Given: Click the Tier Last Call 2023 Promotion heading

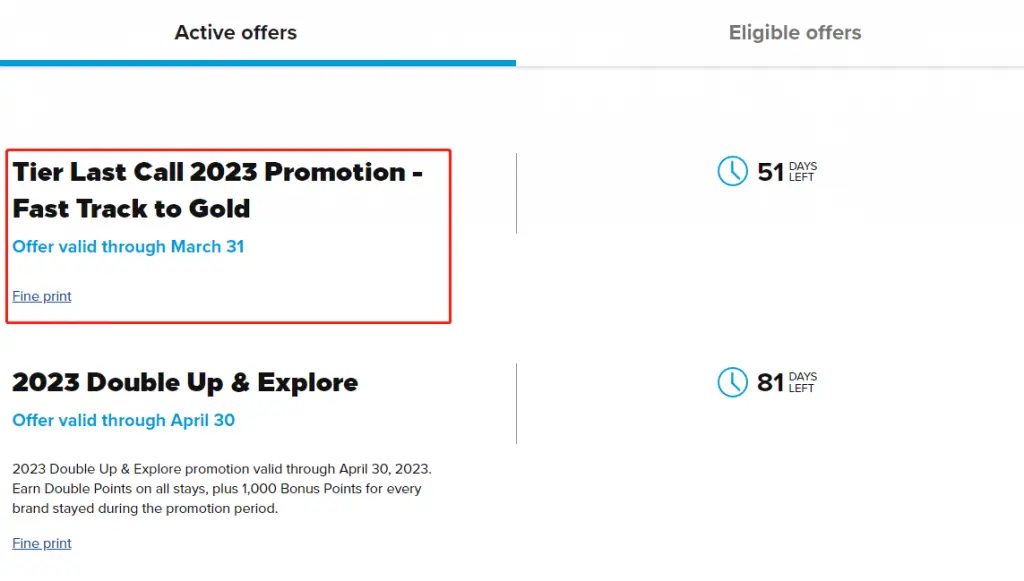Looking at the screenshot, I should pyautogui.click(x=217, y=172).
